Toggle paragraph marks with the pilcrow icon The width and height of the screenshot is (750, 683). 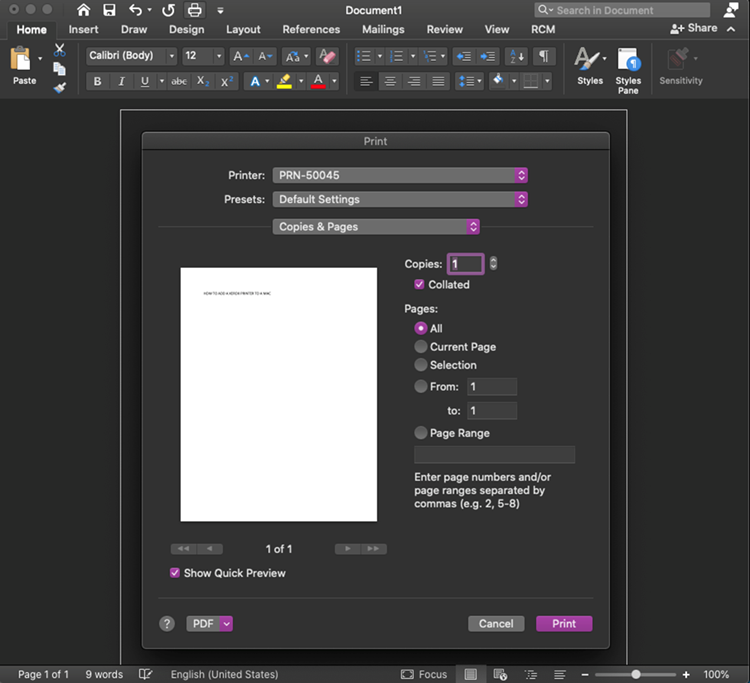[x=544, y=56]
